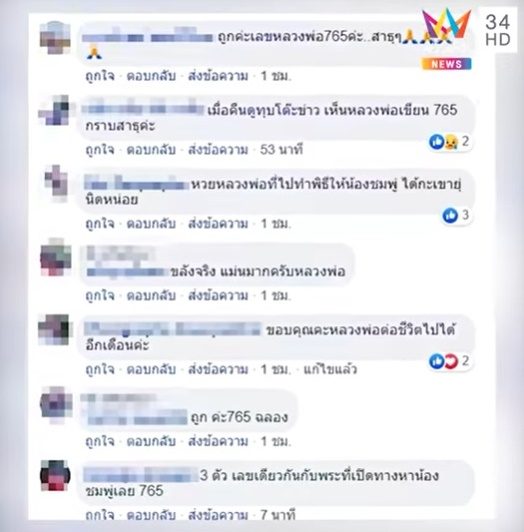Click ตอบกลับ under the 765 ฉลอง comment

151,441
